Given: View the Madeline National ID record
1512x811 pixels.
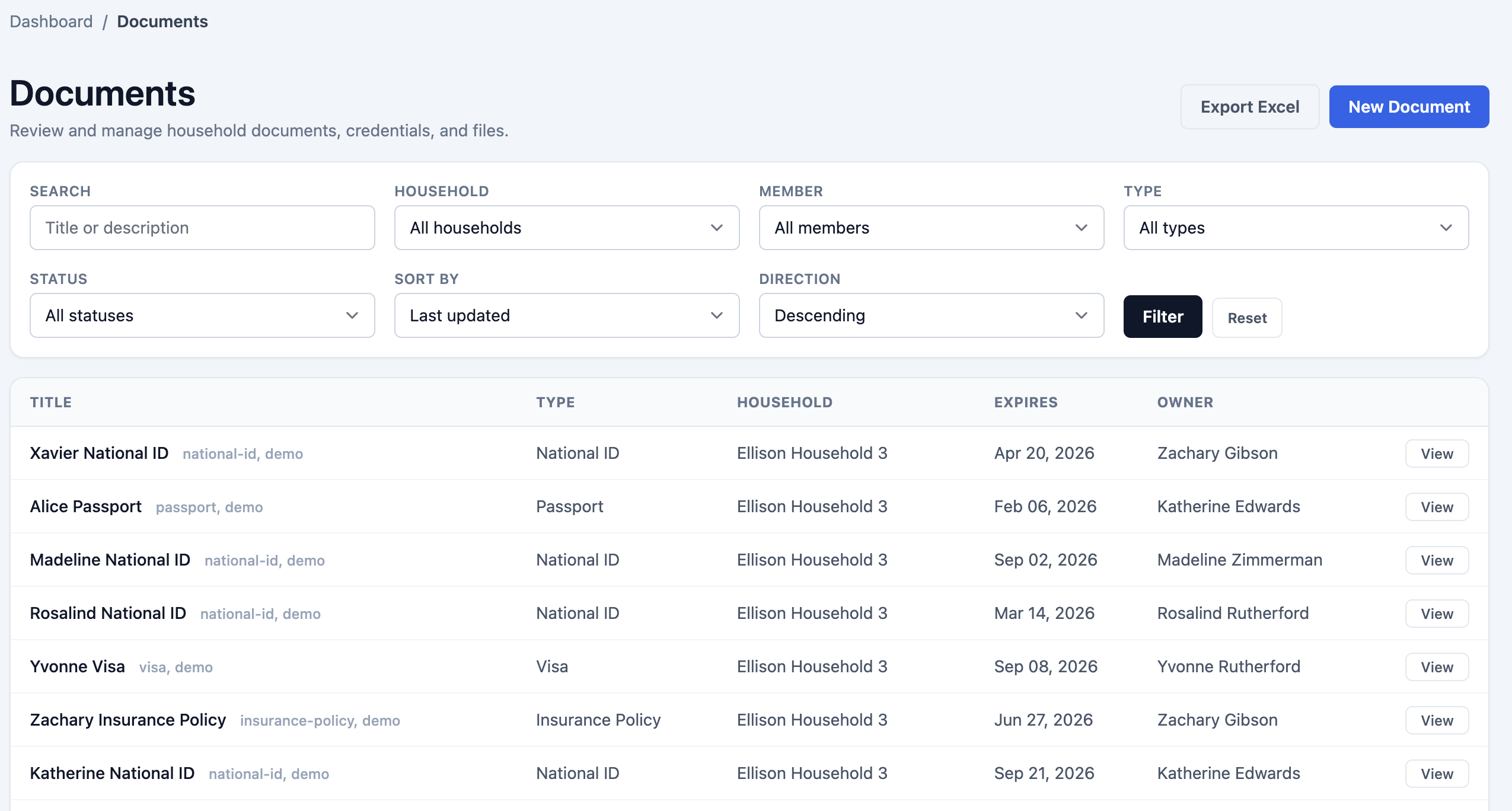Looking at the screenshot, I should [1436, 560].
